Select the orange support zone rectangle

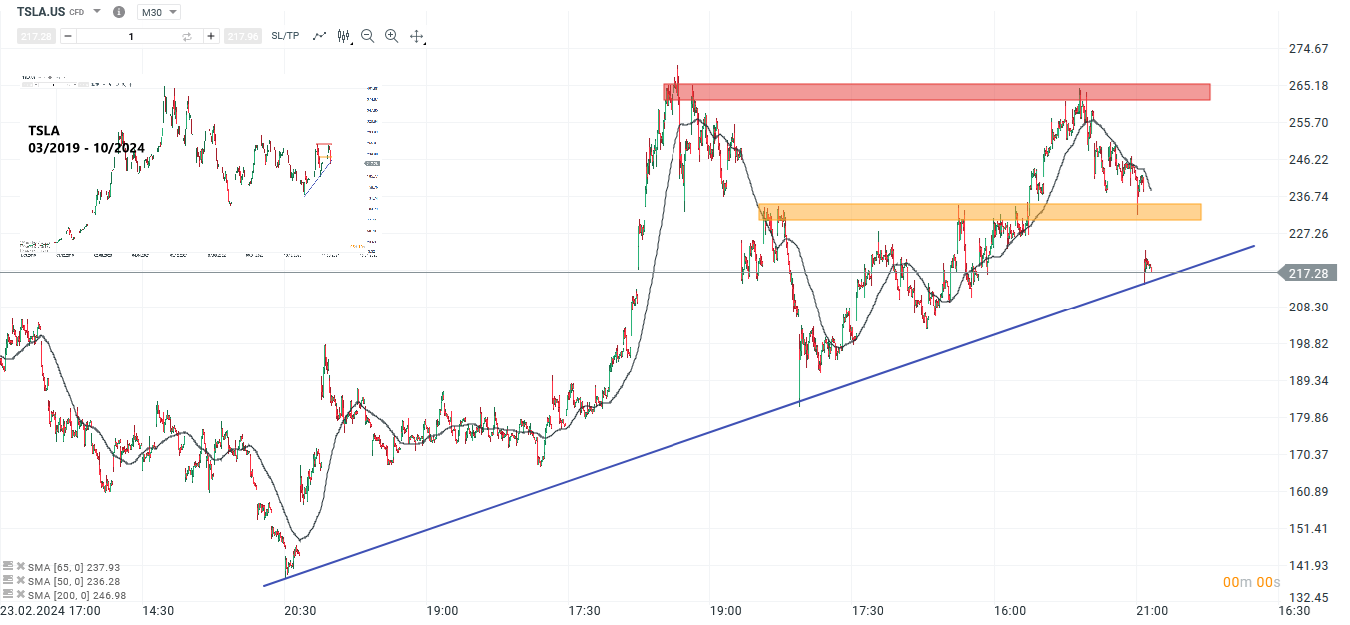click(980, 212)
